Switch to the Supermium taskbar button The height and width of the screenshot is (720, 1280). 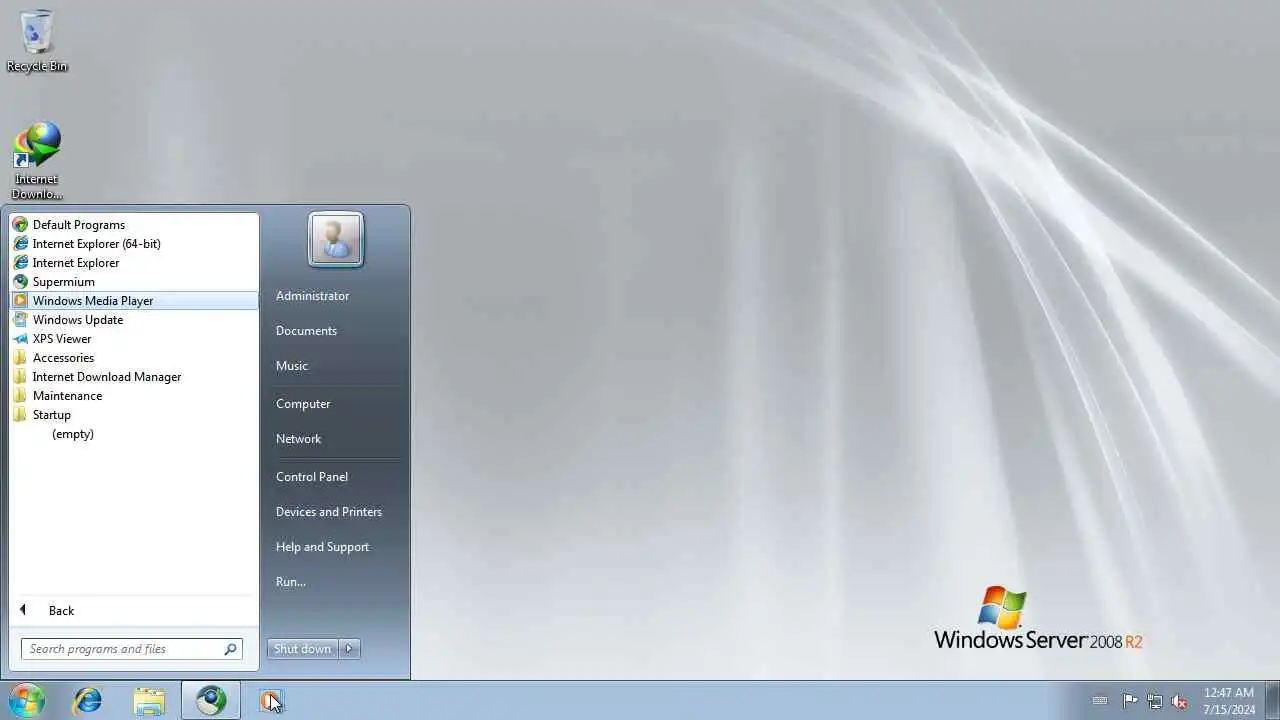(211, 701)
